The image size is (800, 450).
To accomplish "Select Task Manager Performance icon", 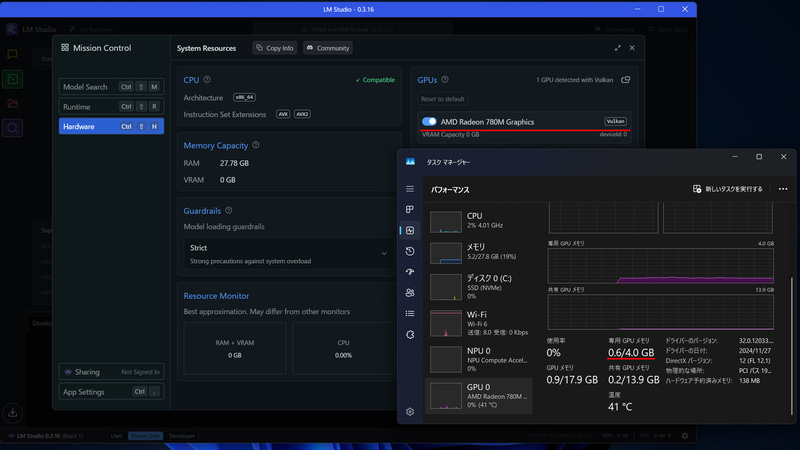I will (410, 230).
